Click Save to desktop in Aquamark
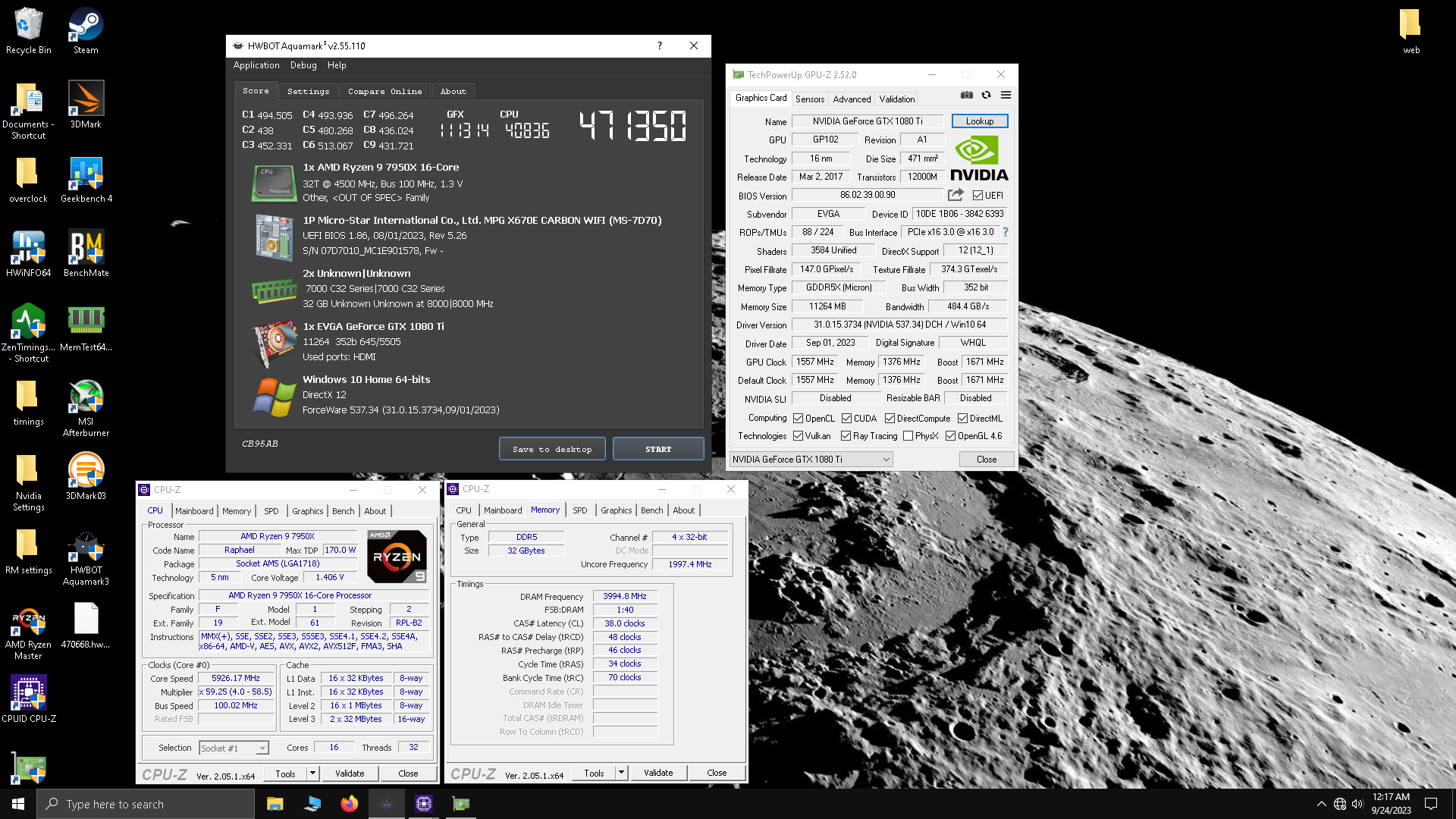This screenshot has width=1456, height=819. pyautogui.click(x=552, y=449)
